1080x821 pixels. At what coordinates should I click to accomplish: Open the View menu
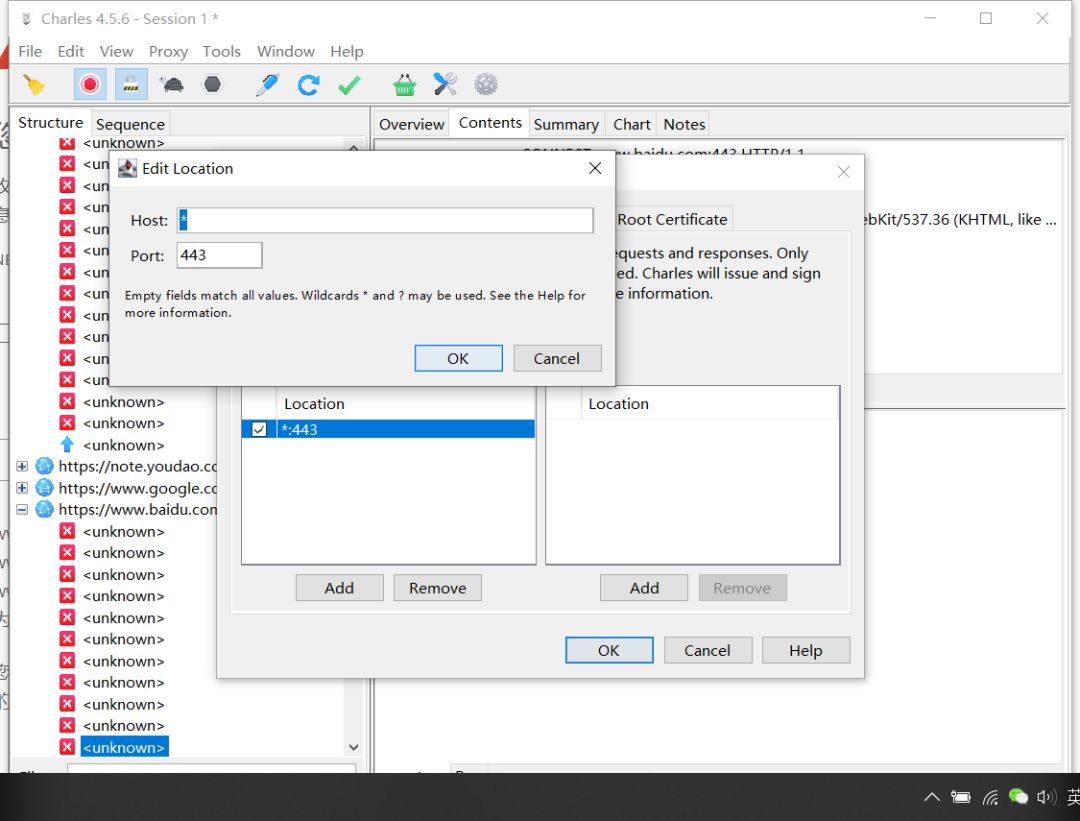(116, 52)
